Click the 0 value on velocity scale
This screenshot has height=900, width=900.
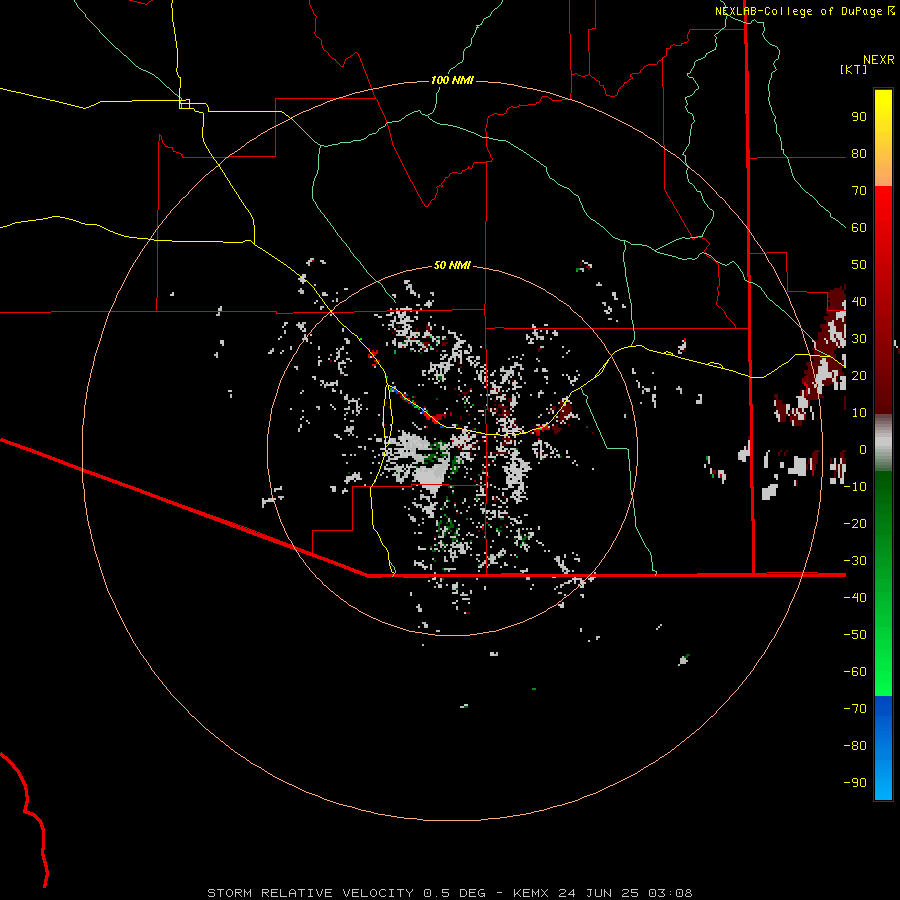(863, 449)
